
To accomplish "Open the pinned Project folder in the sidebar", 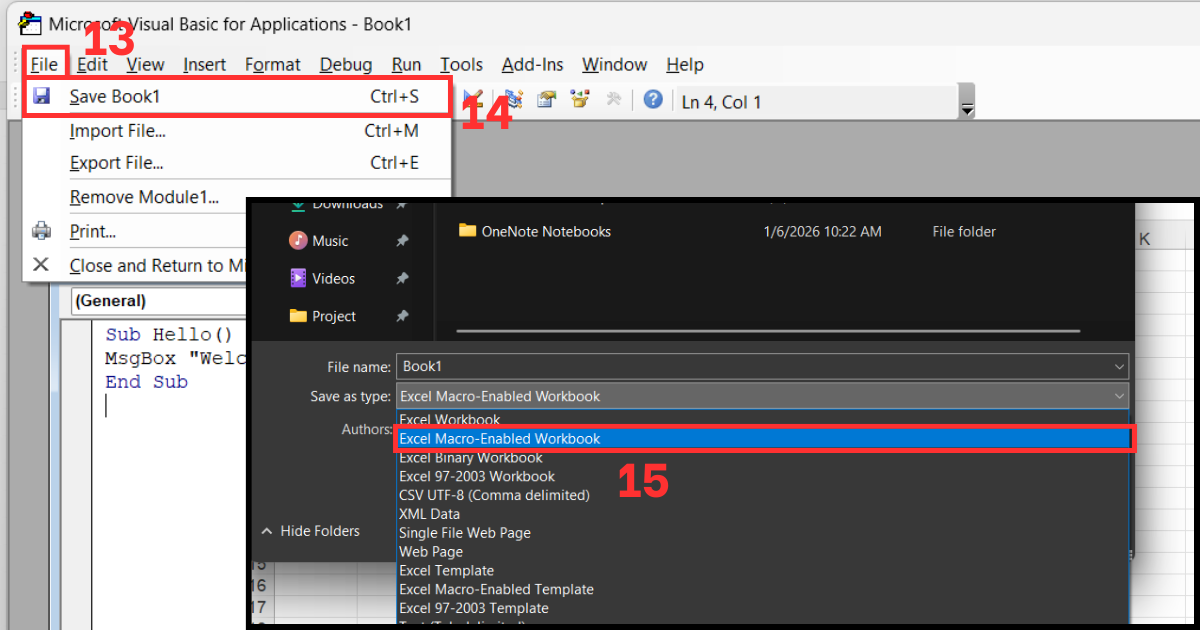I will coord(333,316).
